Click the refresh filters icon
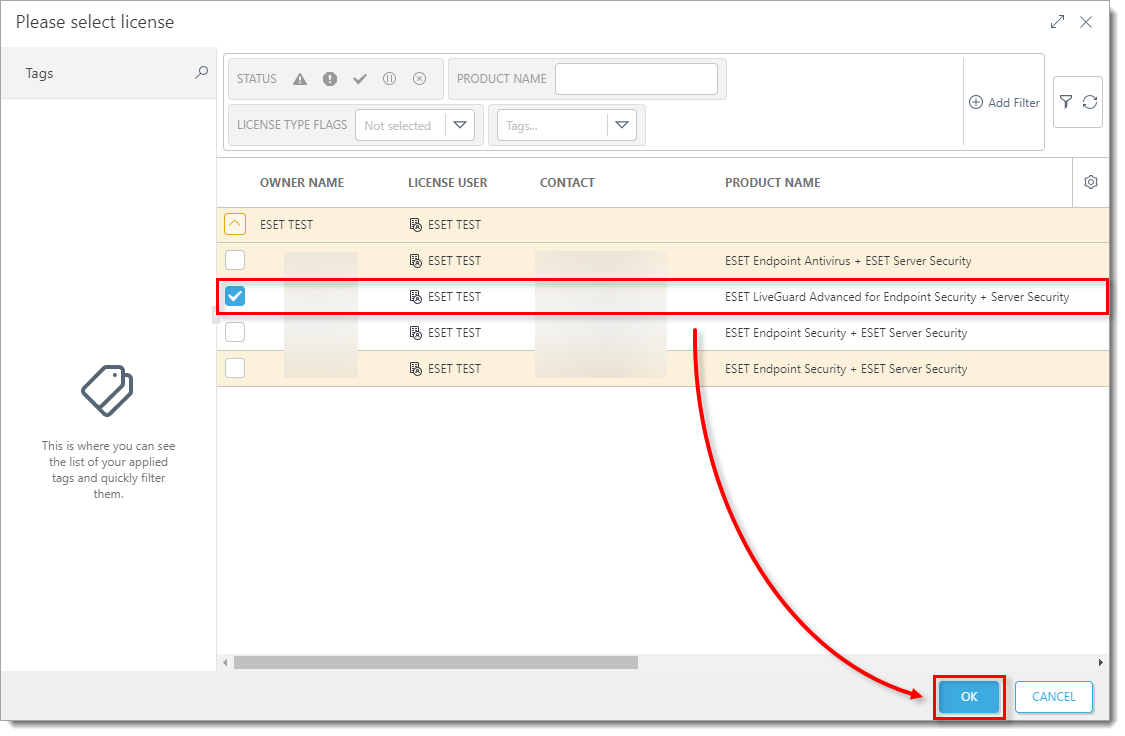1125x736 pixels. [x=1090, y=102]
